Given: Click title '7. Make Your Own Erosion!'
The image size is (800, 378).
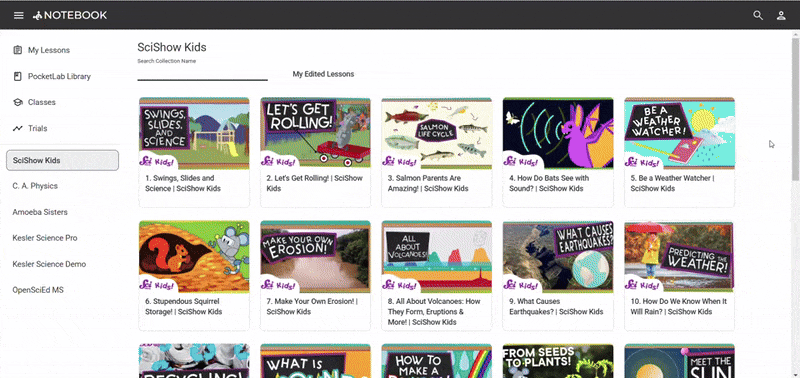Looking at the screenshot, I should [312, 306].
